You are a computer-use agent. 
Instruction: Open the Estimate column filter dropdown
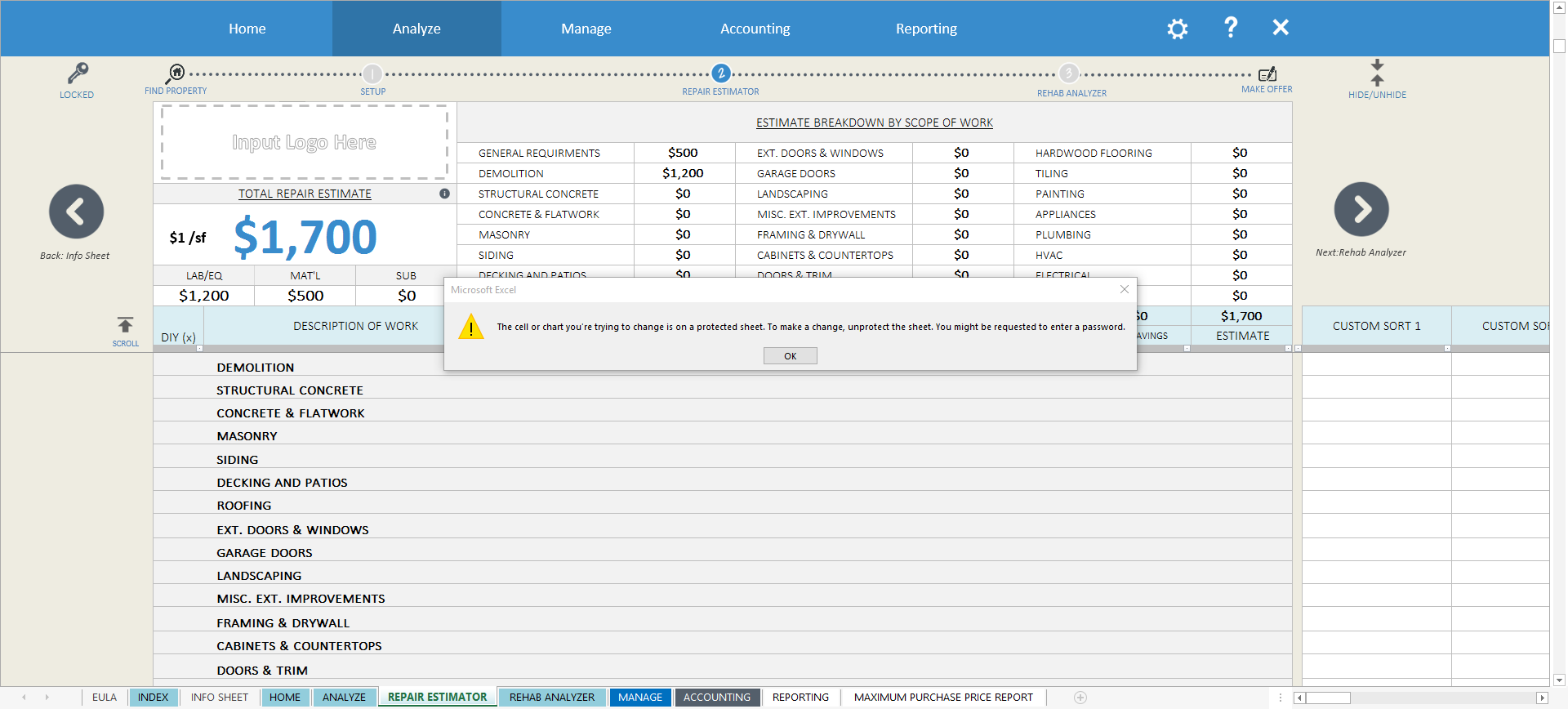[x=1288, y=348]
